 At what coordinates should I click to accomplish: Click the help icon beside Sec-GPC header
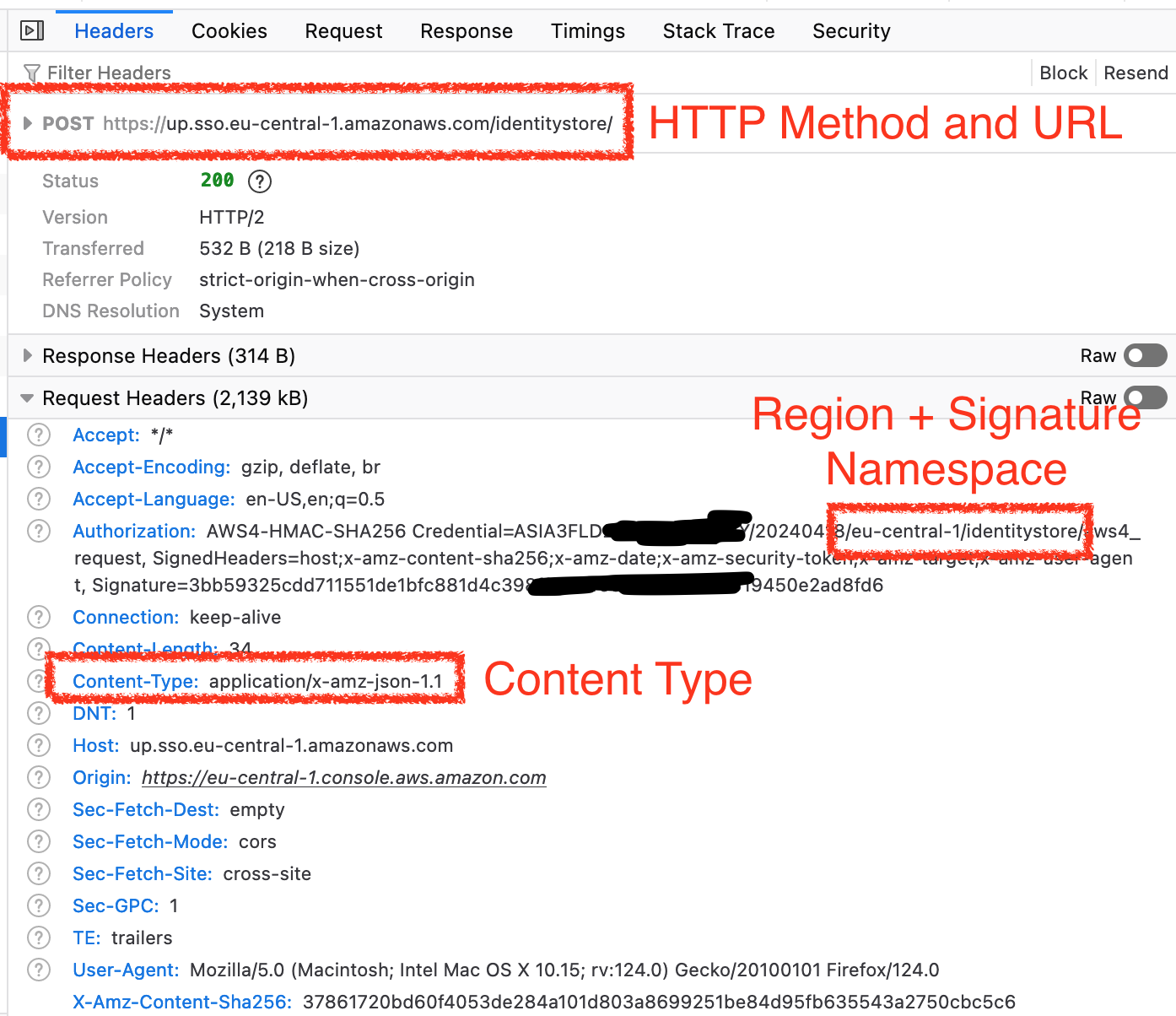tap(39, 905)
